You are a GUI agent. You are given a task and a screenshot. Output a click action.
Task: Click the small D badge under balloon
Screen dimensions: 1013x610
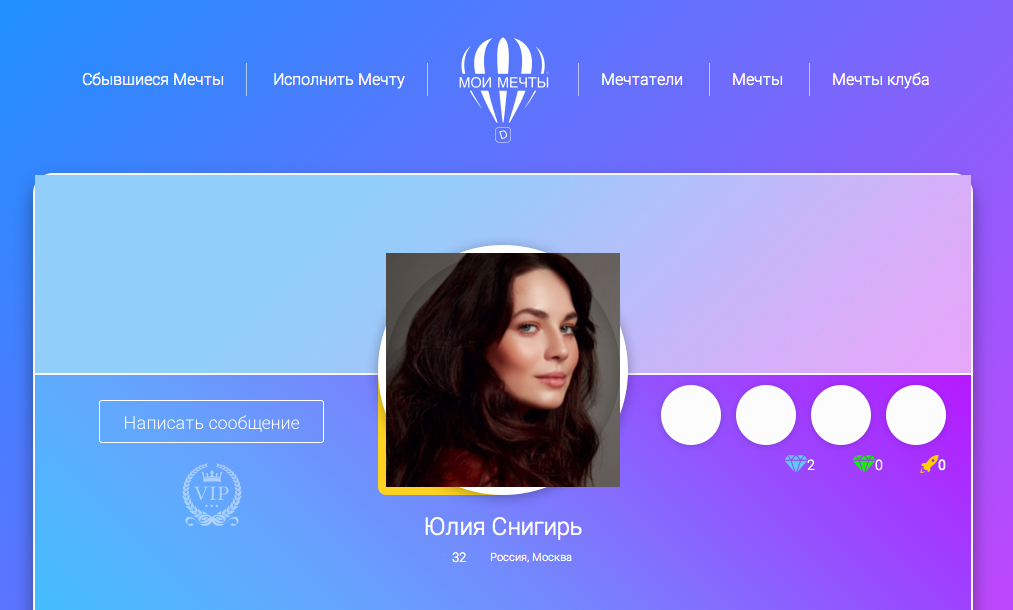point(503,135)
